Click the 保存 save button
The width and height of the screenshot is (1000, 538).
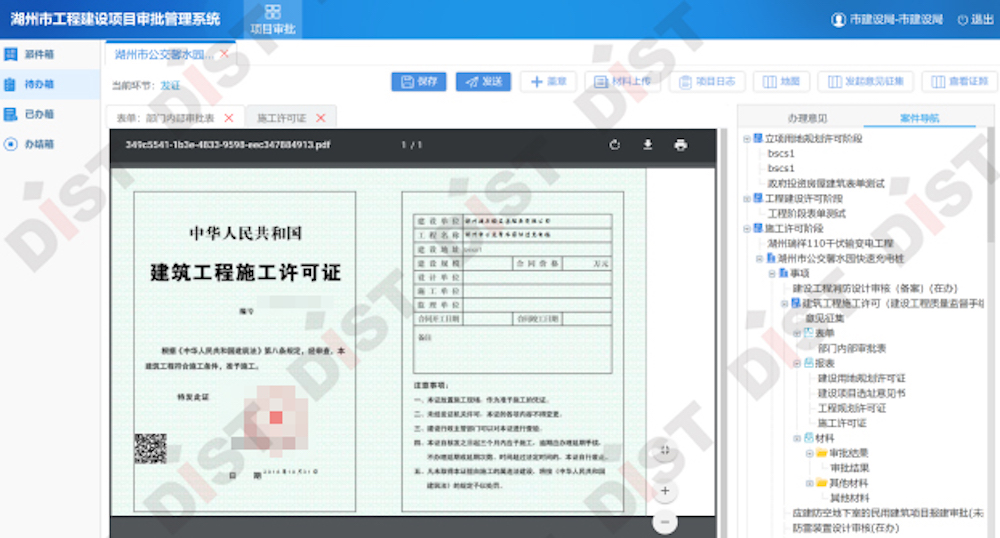point(418,82)
